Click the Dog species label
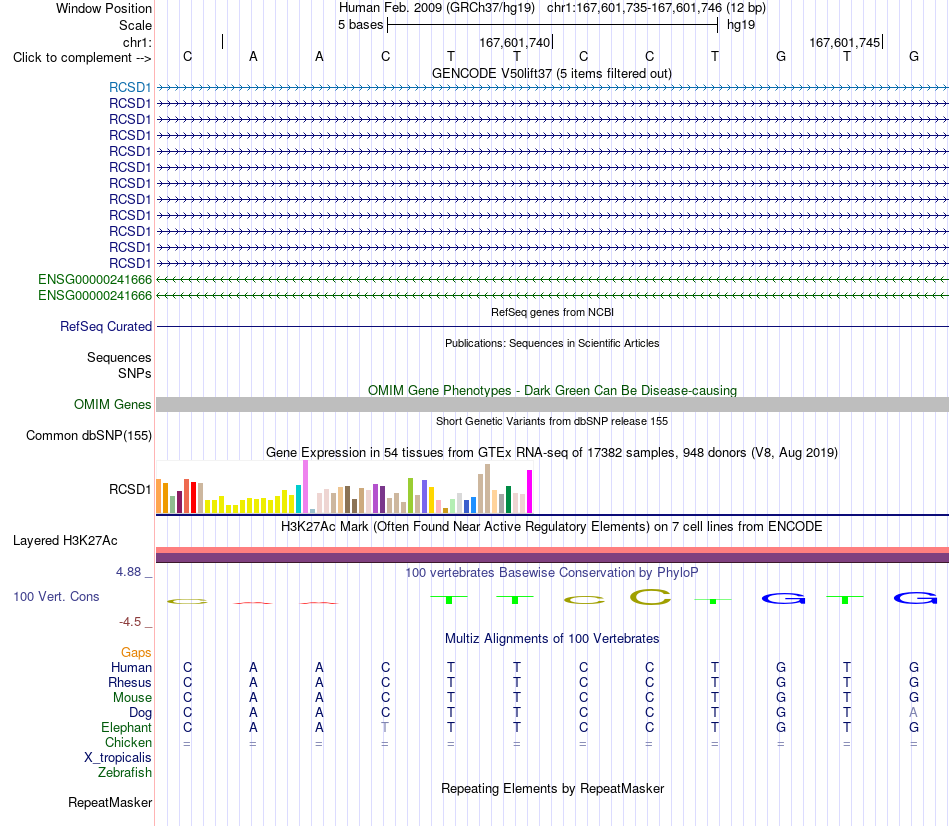950x826 pixels. 140,713
